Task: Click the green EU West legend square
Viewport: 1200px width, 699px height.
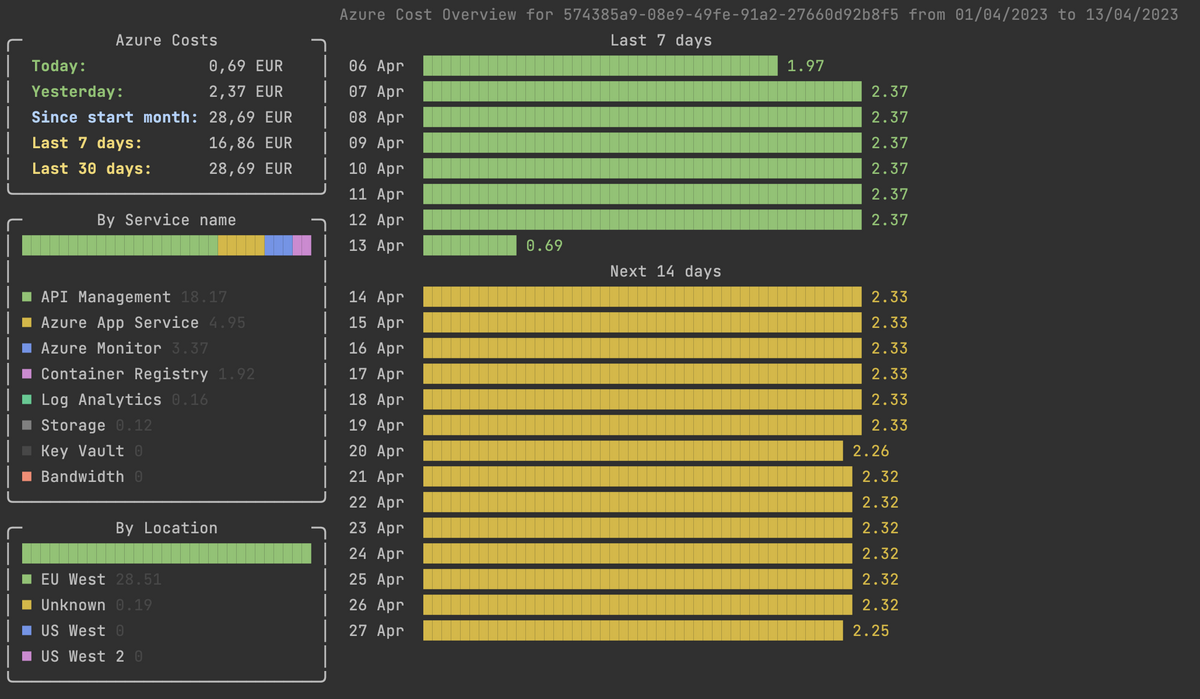Action: [x=27, y=579]
